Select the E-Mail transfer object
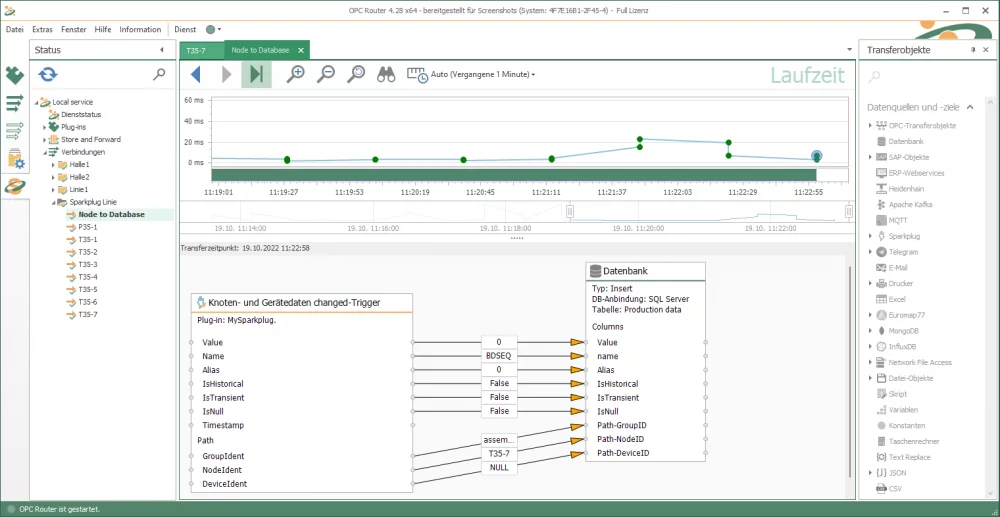 [x=897, y=268]
